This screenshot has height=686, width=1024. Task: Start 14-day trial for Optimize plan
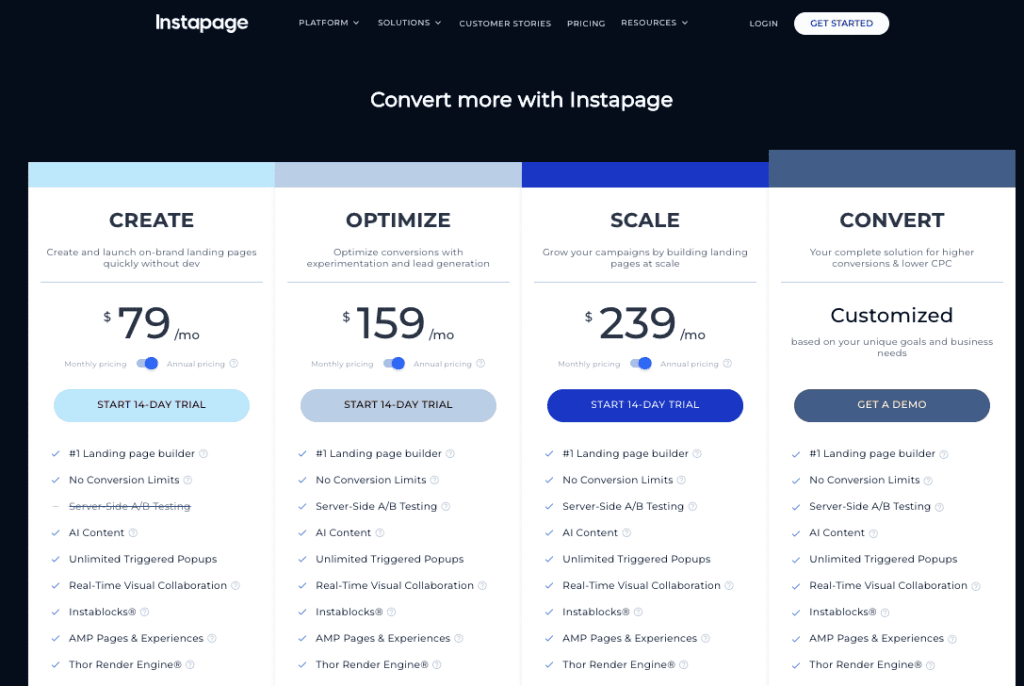(398, 405)
